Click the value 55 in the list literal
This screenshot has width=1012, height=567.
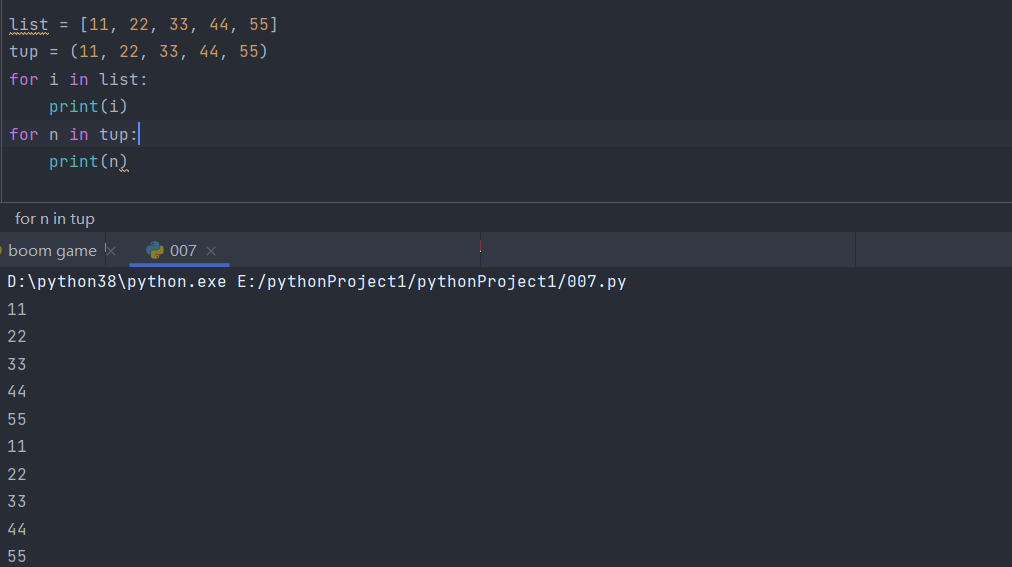pos(259,24)
